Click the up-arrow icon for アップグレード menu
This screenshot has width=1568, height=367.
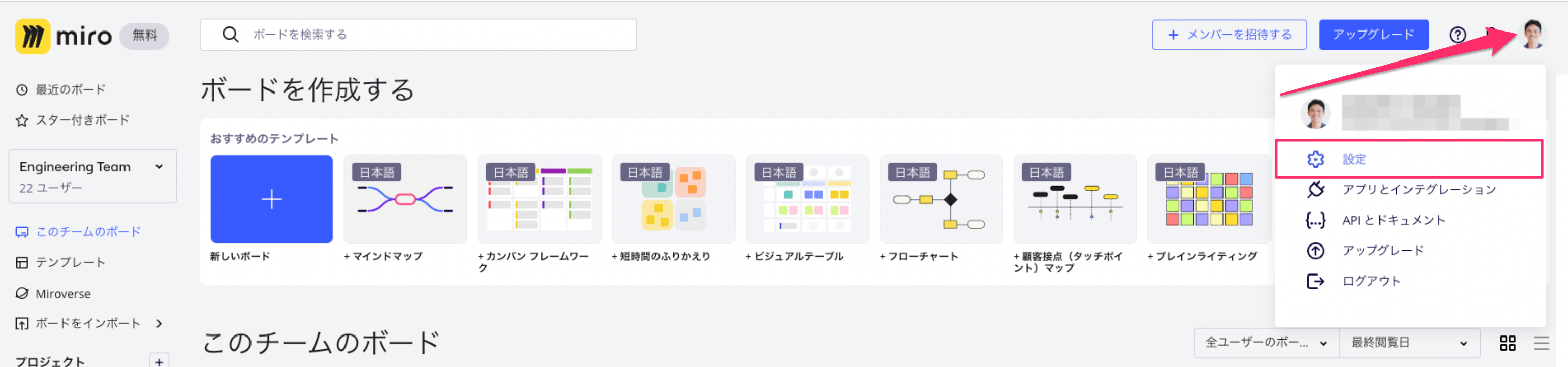coord(1315,251)
